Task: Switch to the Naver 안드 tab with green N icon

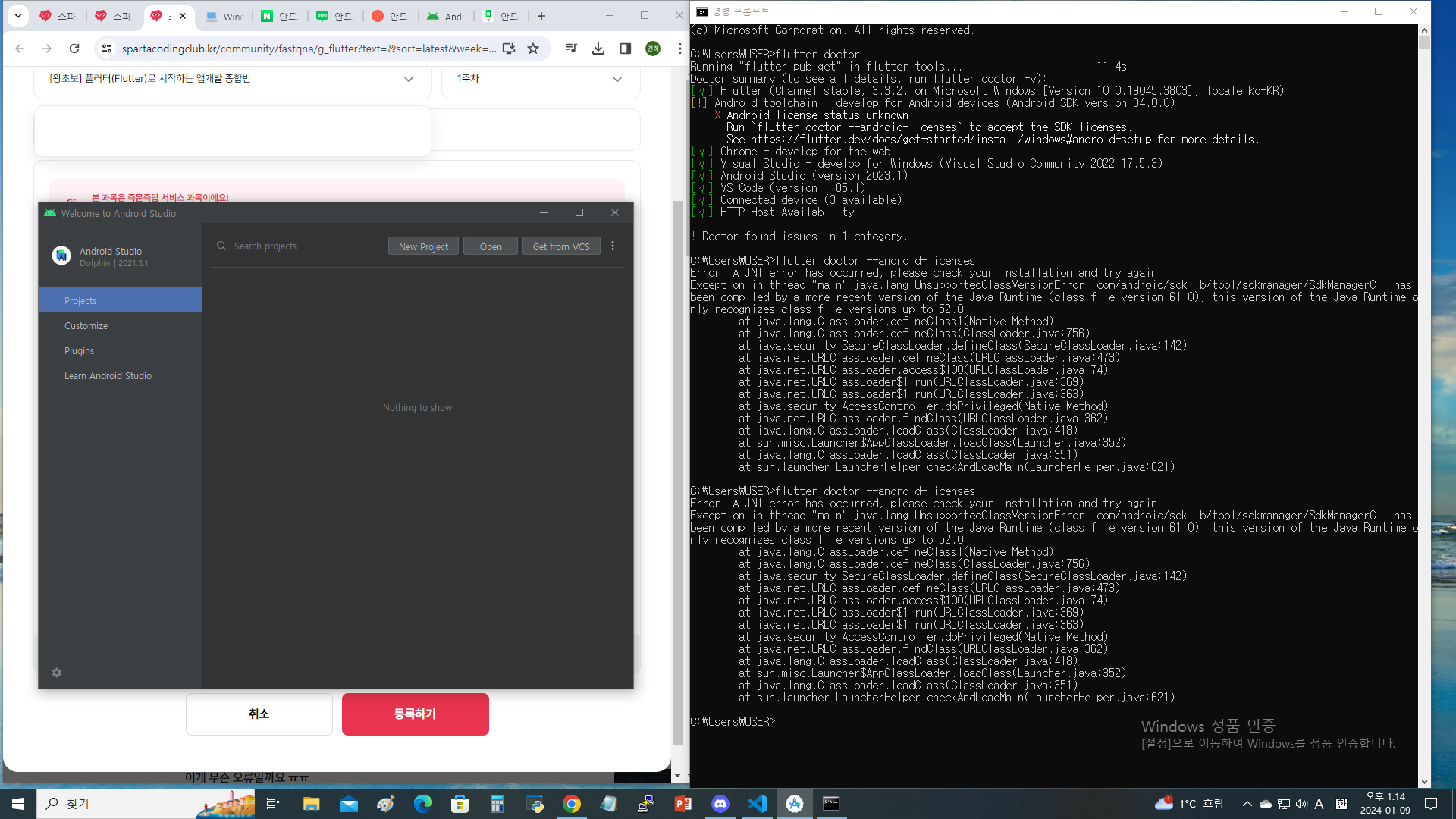Action: (x=280, y=16)
